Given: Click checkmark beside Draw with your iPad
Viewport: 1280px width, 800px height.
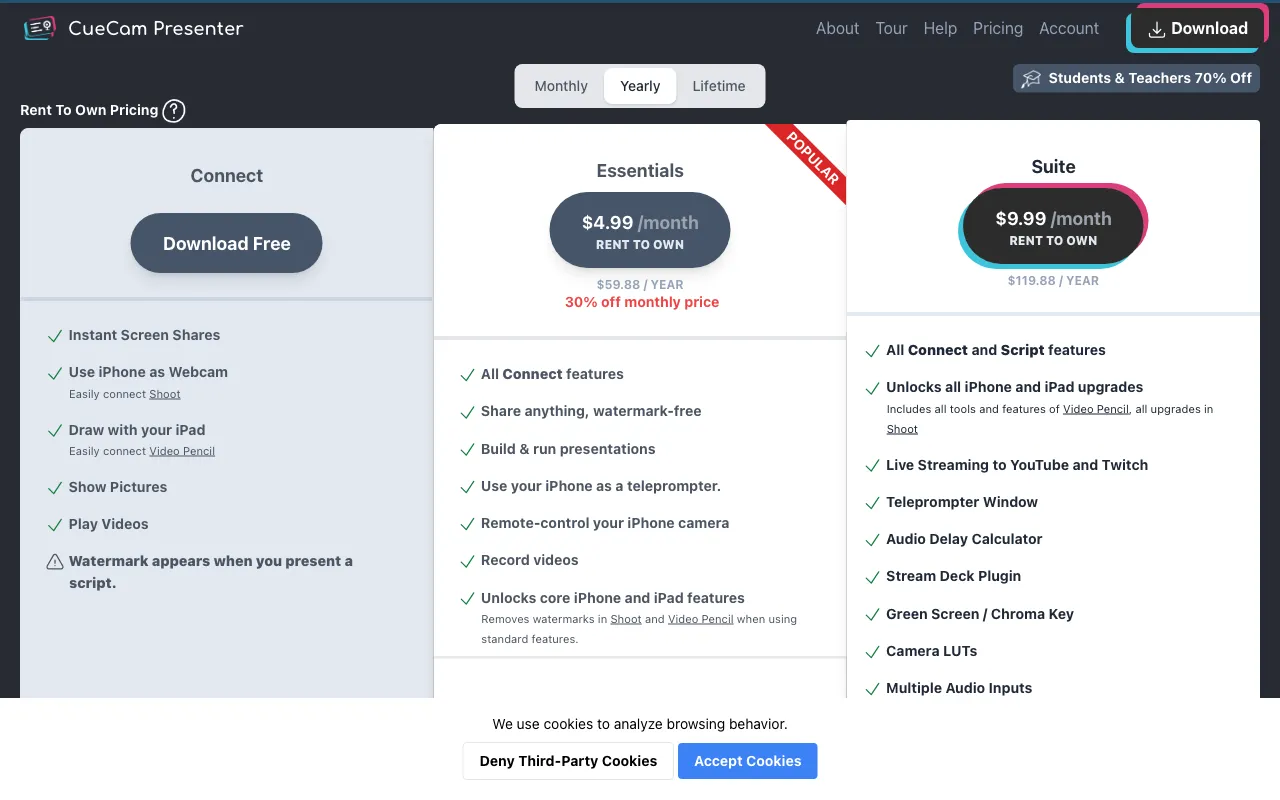Looking at the screenshot, I should point(55,431).
